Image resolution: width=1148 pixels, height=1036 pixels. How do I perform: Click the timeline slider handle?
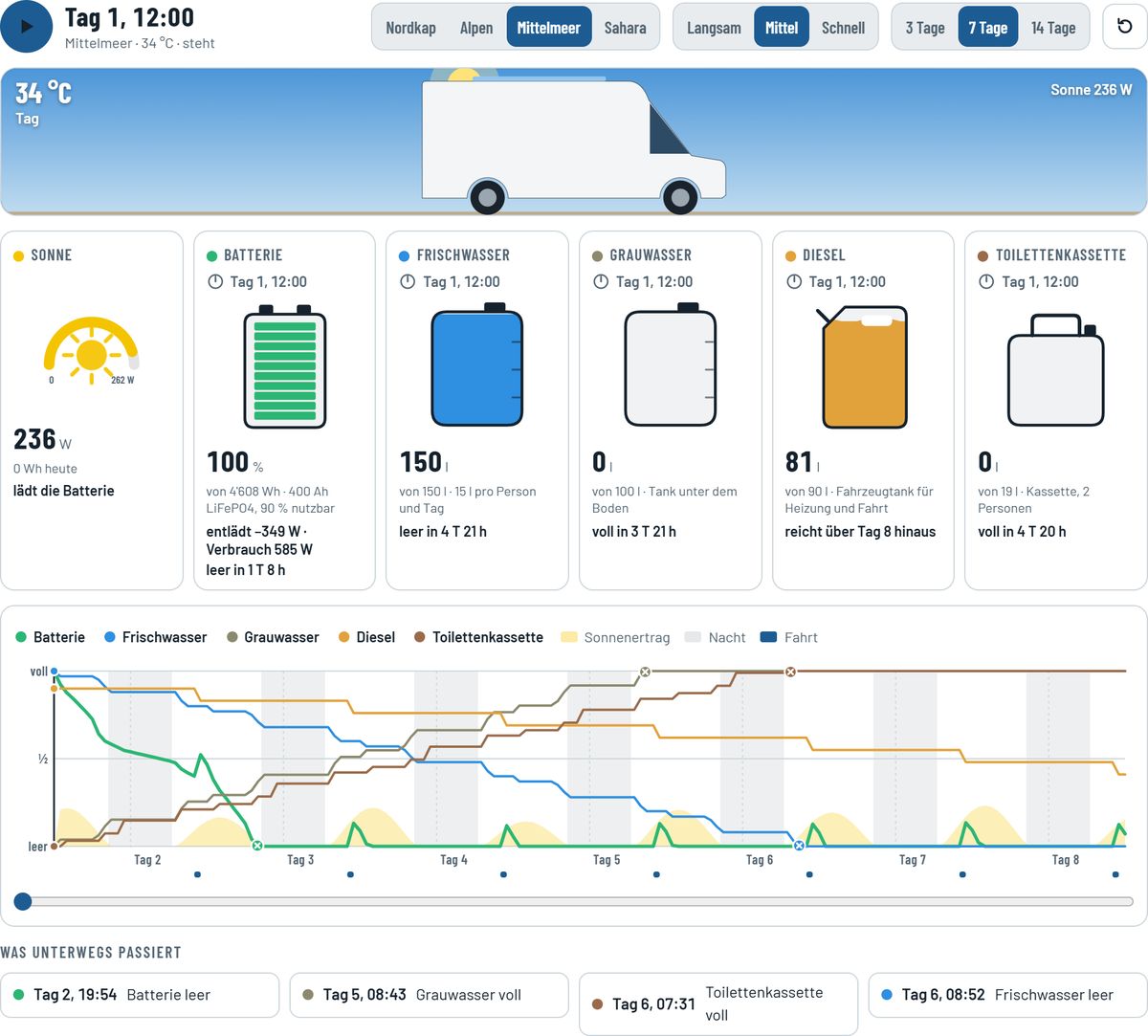click(x=23, y=901)
